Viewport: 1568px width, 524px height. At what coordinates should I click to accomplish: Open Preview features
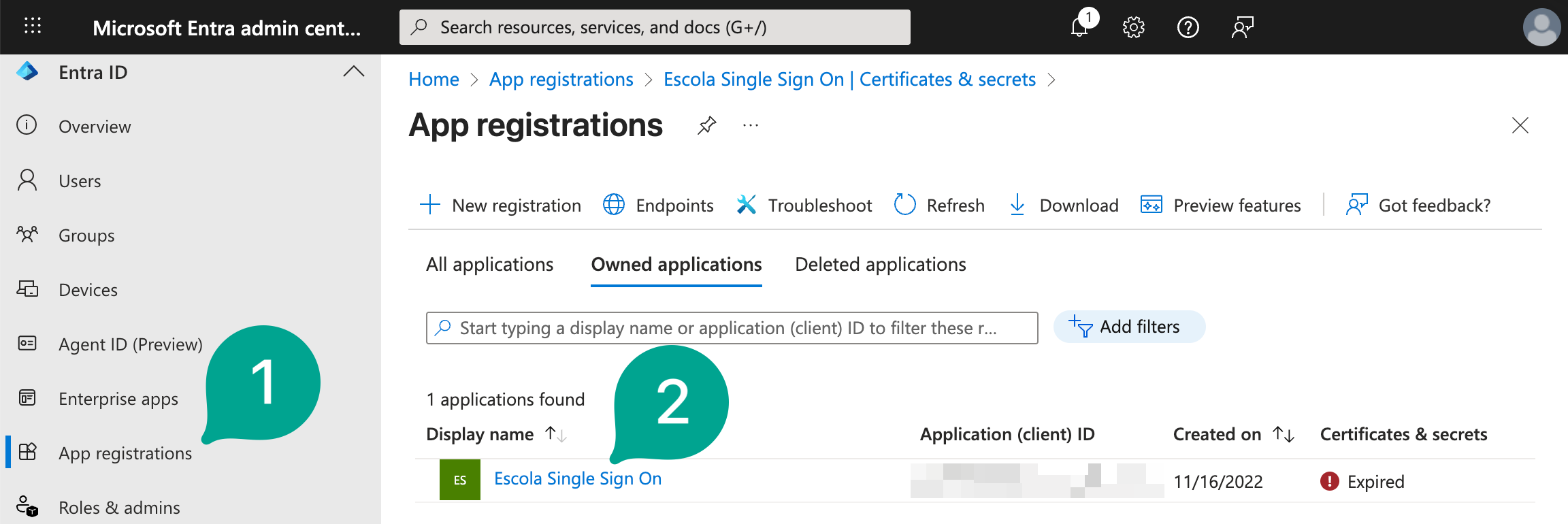1220,205
